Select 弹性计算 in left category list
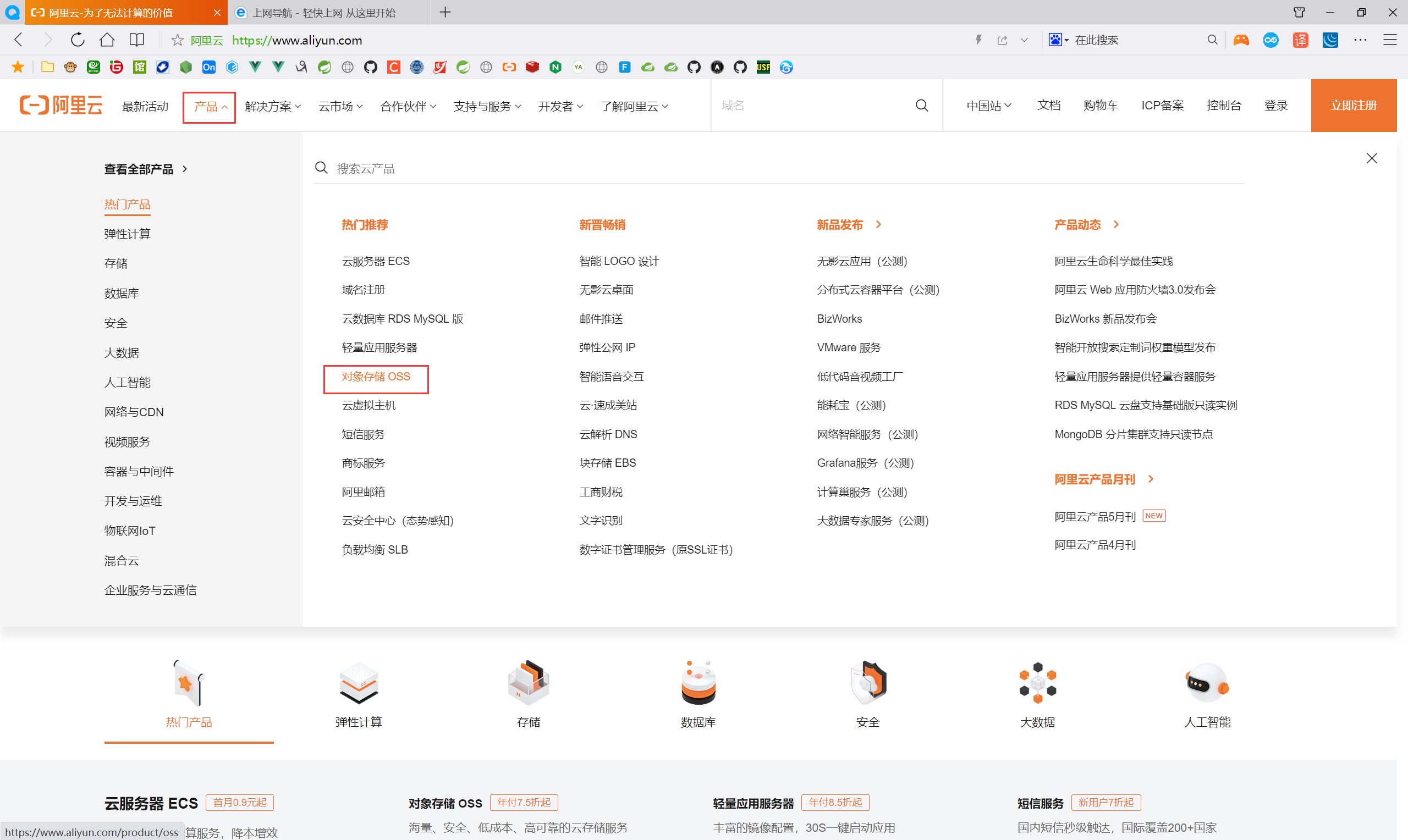 [128, 234]
